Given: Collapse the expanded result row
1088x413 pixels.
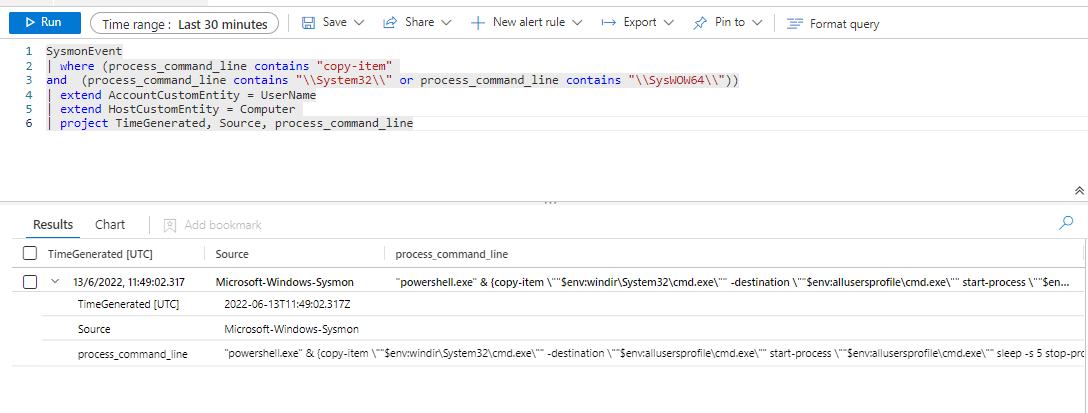Looking at the screenshot, I should [x=55, y=282].
